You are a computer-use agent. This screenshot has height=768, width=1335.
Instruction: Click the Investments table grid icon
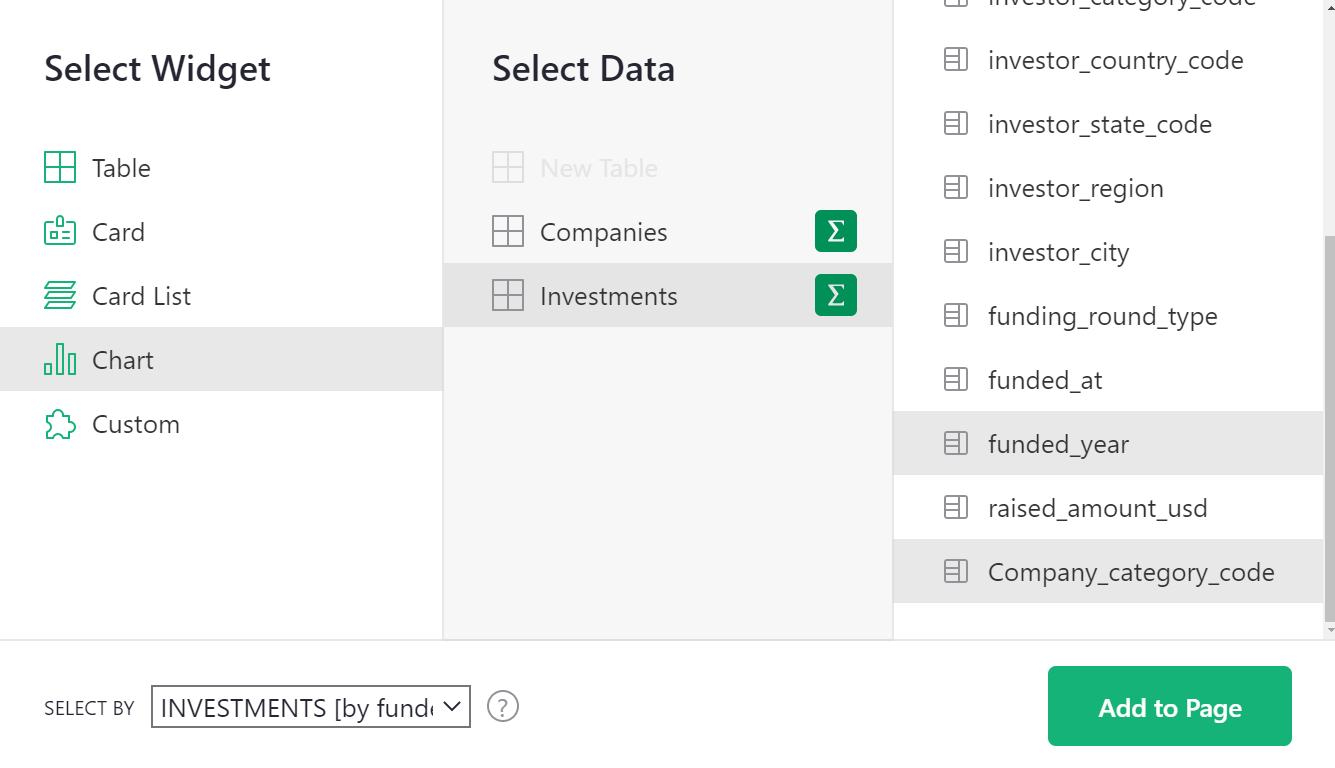coord(508,295)
